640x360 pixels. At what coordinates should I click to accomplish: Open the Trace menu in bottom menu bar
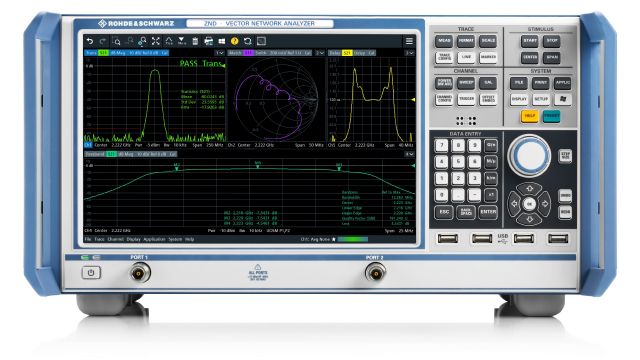click(99, 240)
